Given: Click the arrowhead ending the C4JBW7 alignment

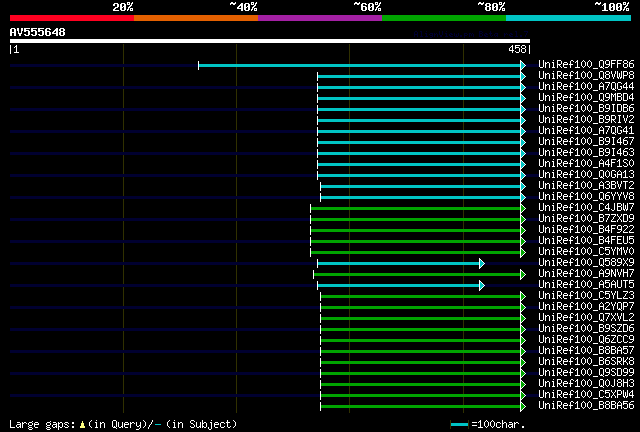Looking at the screenshot, I should (x=523, y=209).
